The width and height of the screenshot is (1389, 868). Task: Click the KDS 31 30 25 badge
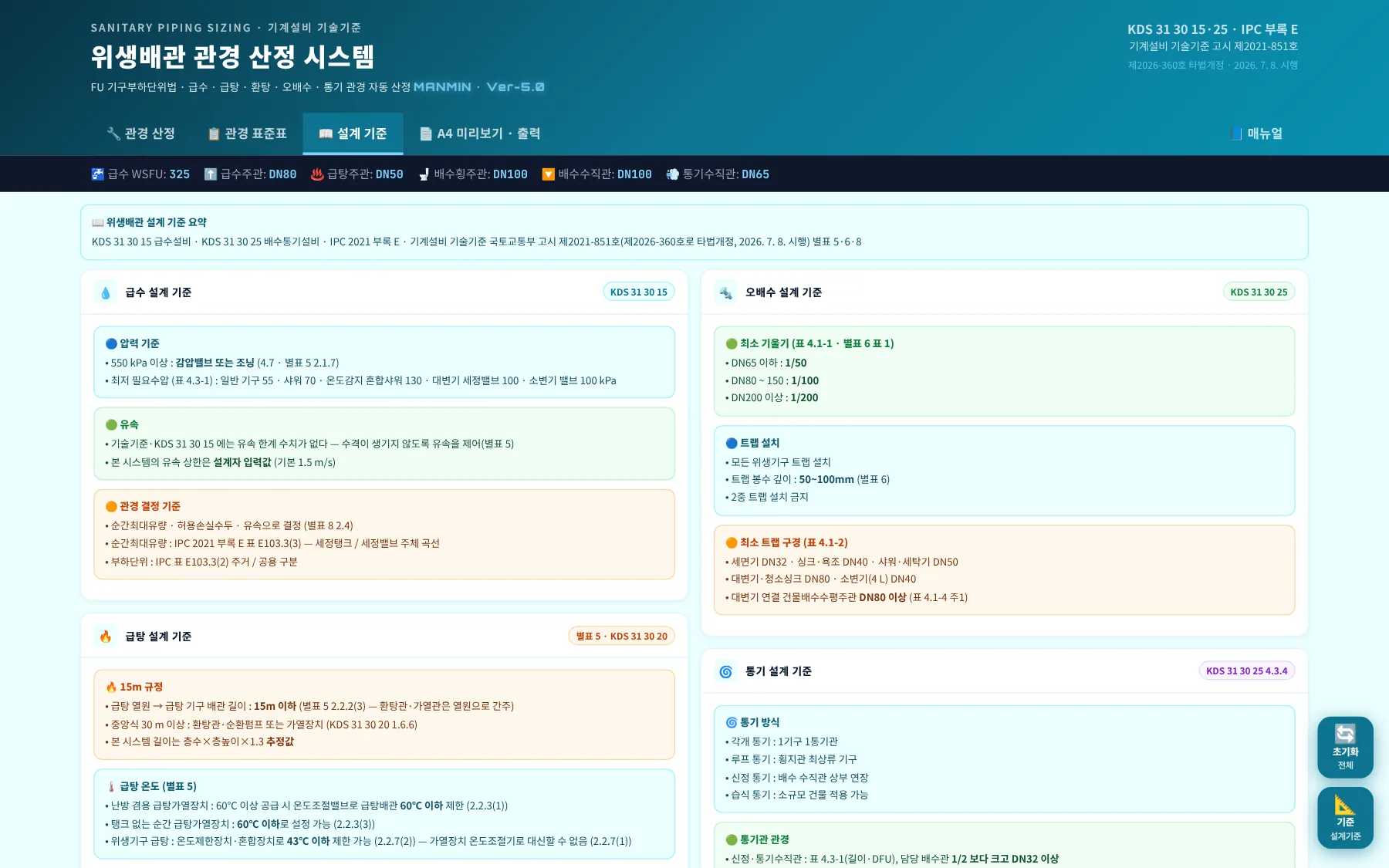[1259, 292]
